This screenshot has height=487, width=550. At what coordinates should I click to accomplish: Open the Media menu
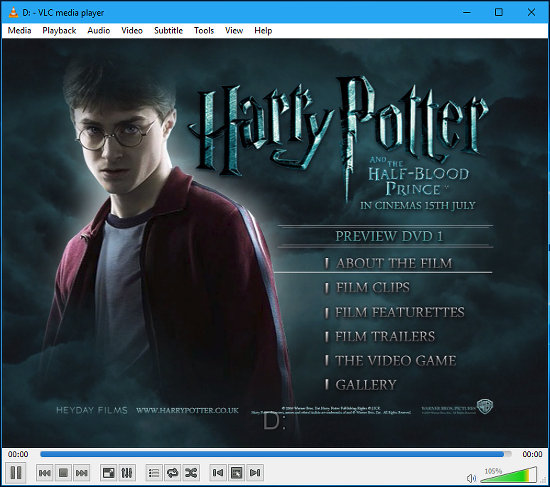pos(19,31)
